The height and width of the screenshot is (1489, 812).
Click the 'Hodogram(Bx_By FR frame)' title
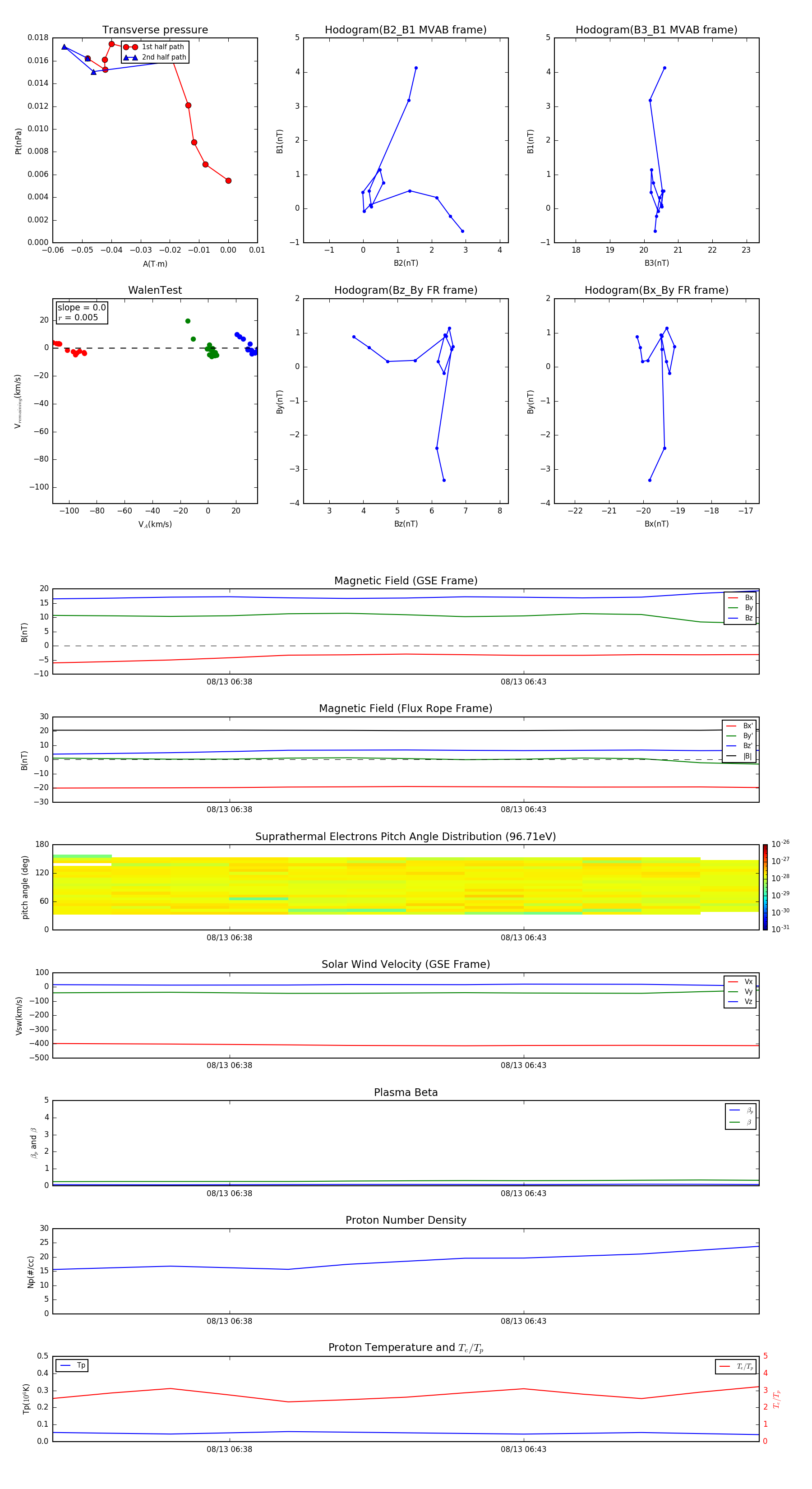(x=656, y=290)
